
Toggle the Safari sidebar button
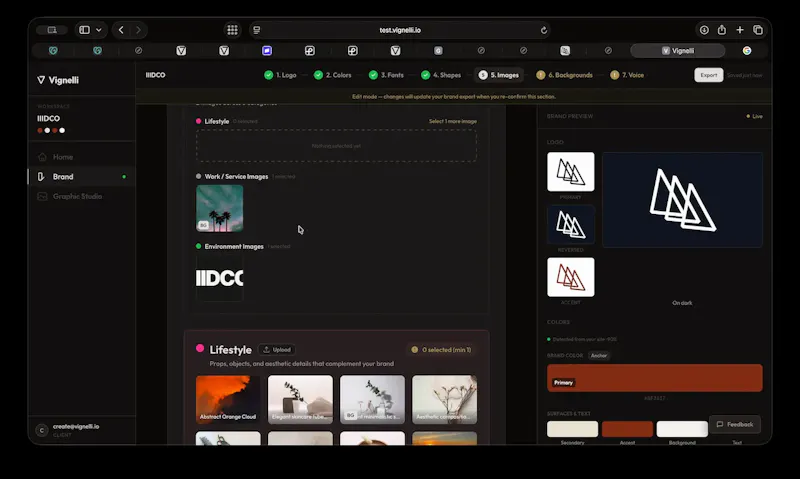tap(85, 30)
